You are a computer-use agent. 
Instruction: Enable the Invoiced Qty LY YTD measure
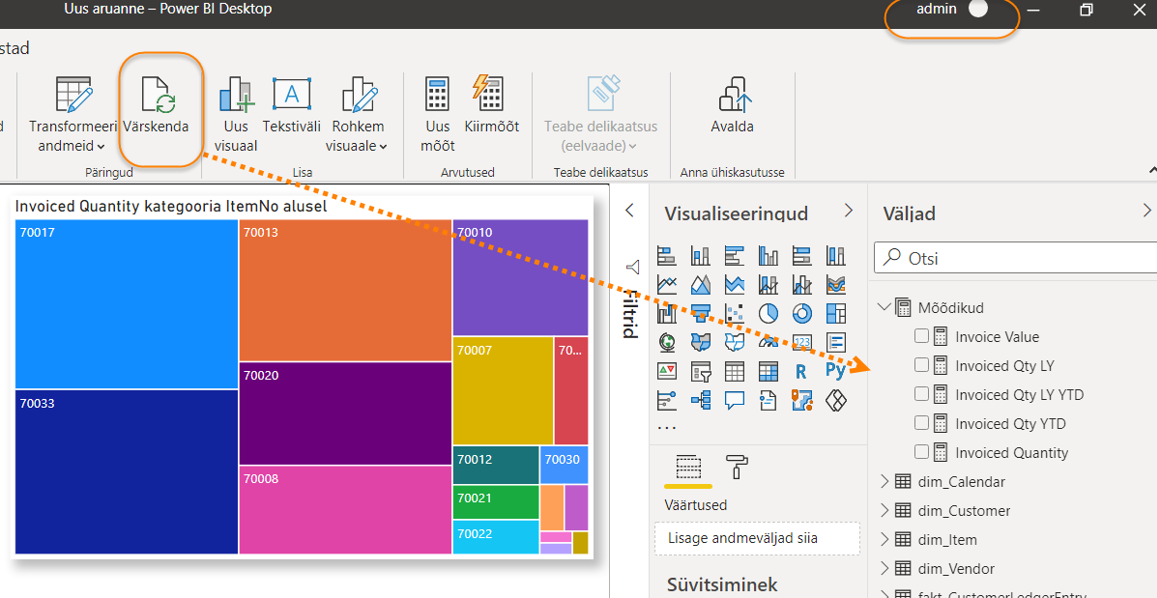coord(921,395)
